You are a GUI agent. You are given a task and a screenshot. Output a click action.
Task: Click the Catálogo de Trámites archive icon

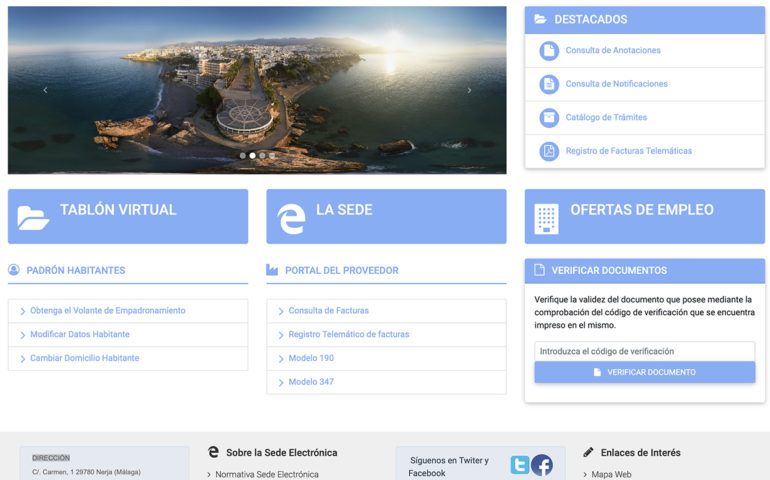pyautogui.click(x=549, y=117)
